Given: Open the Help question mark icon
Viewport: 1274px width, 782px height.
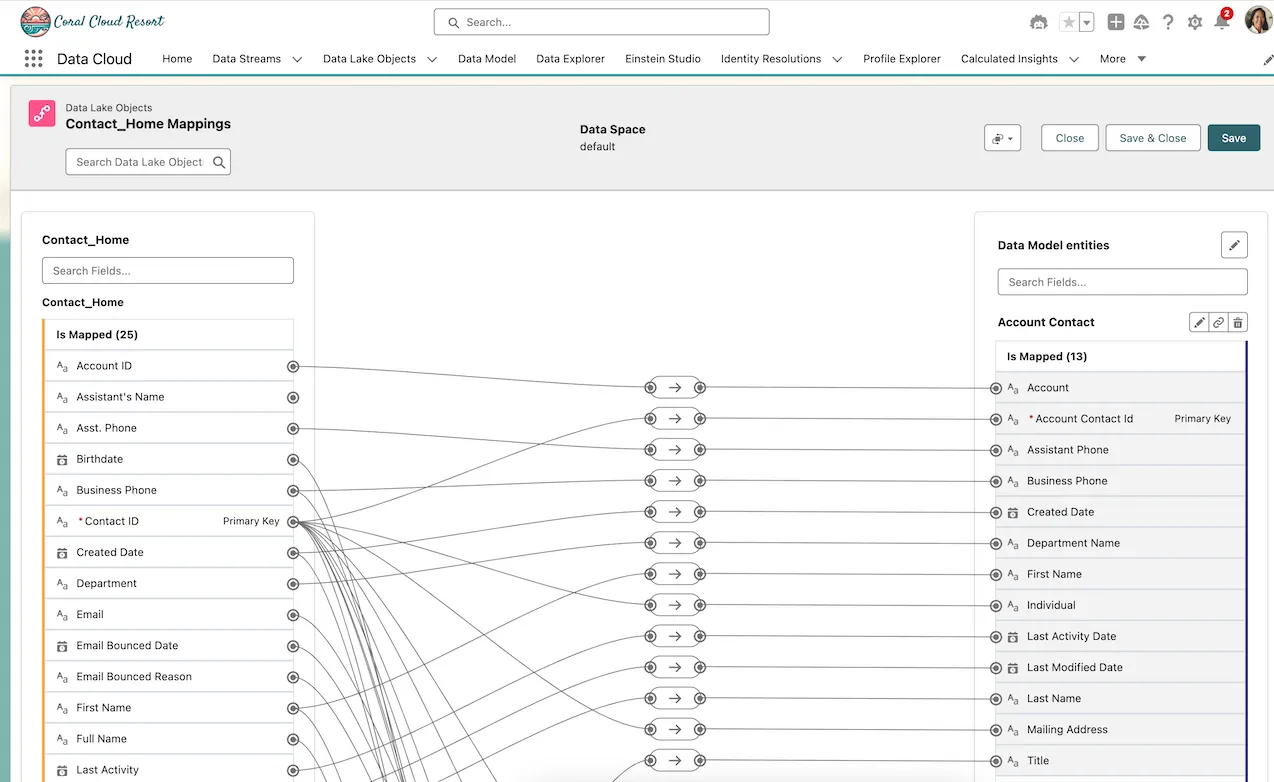Looking at the screenshot, I should point(1168,22).
